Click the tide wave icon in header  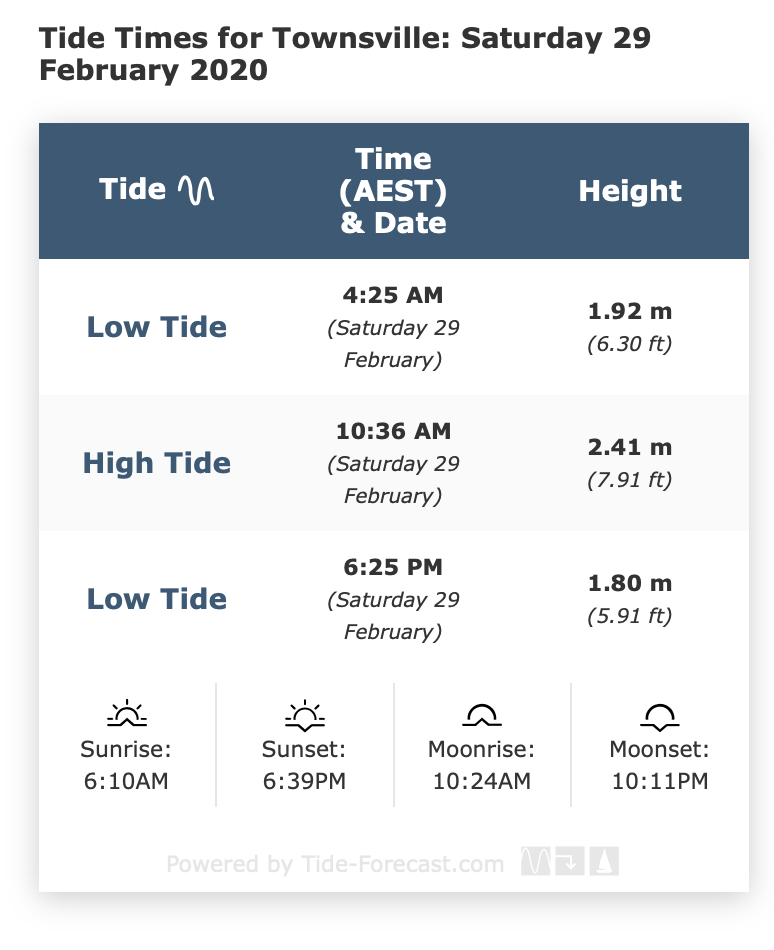[x=196, y=190]
